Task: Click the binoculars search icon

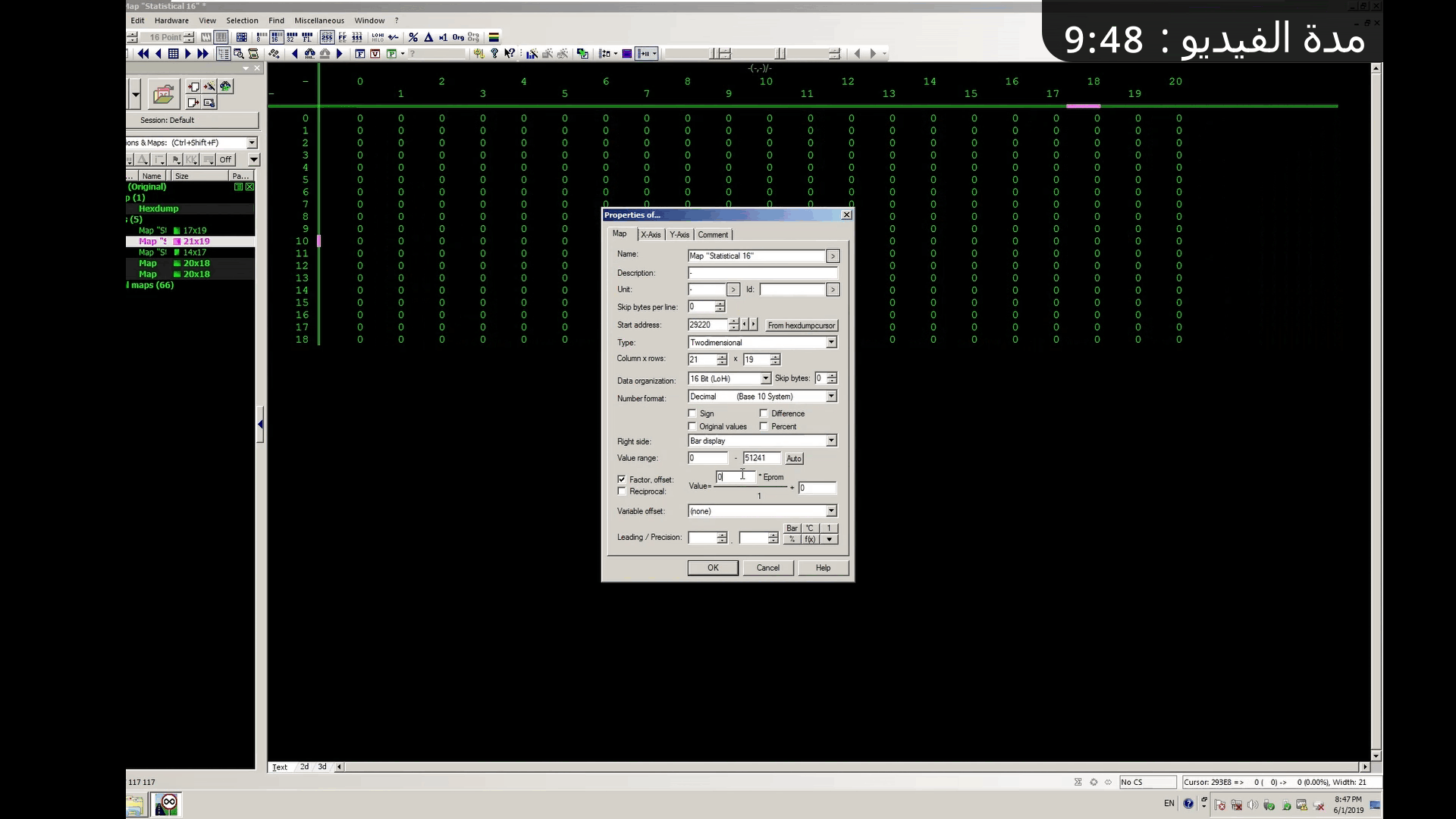Action: 309,54
